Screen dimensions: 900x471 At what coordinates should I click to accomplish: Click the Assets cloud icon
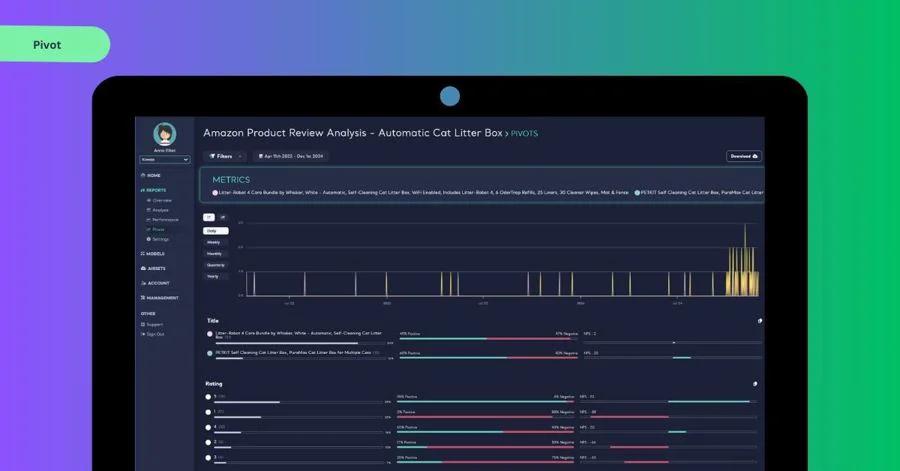pos(143,268)
